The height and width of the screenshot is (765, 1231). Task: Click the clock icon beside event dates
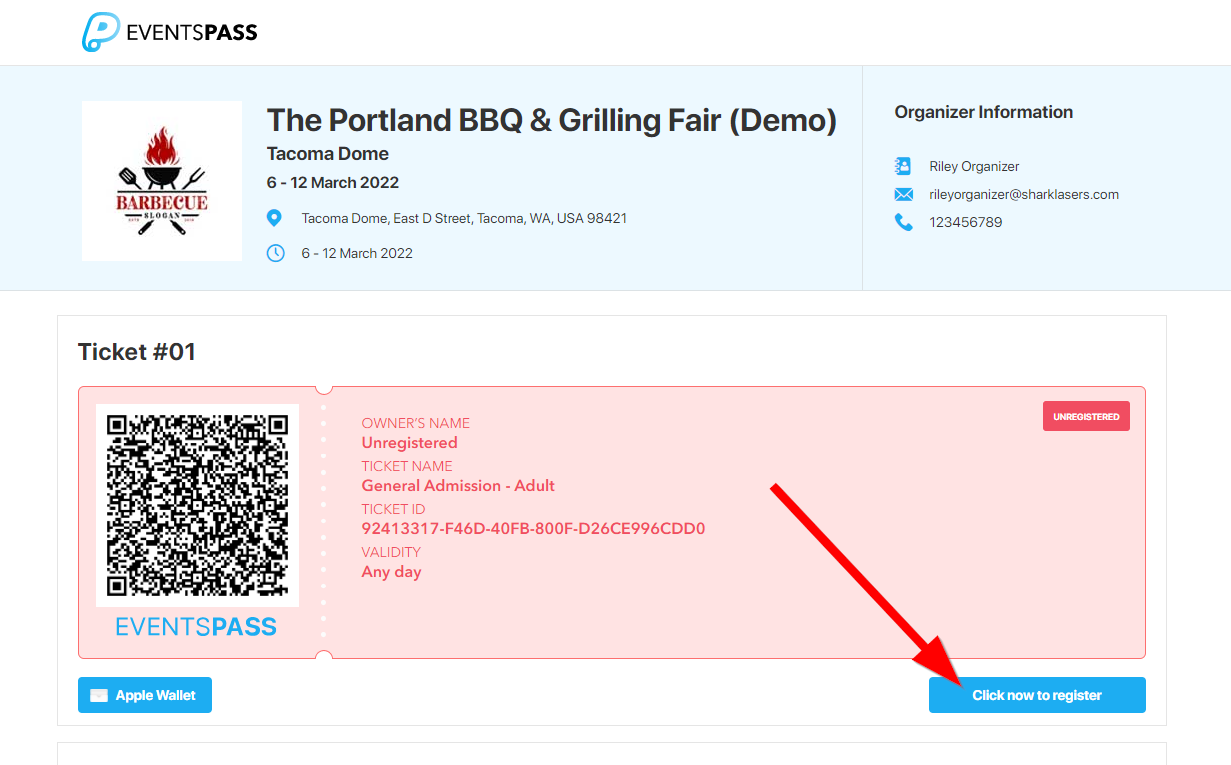pos(276,253)
